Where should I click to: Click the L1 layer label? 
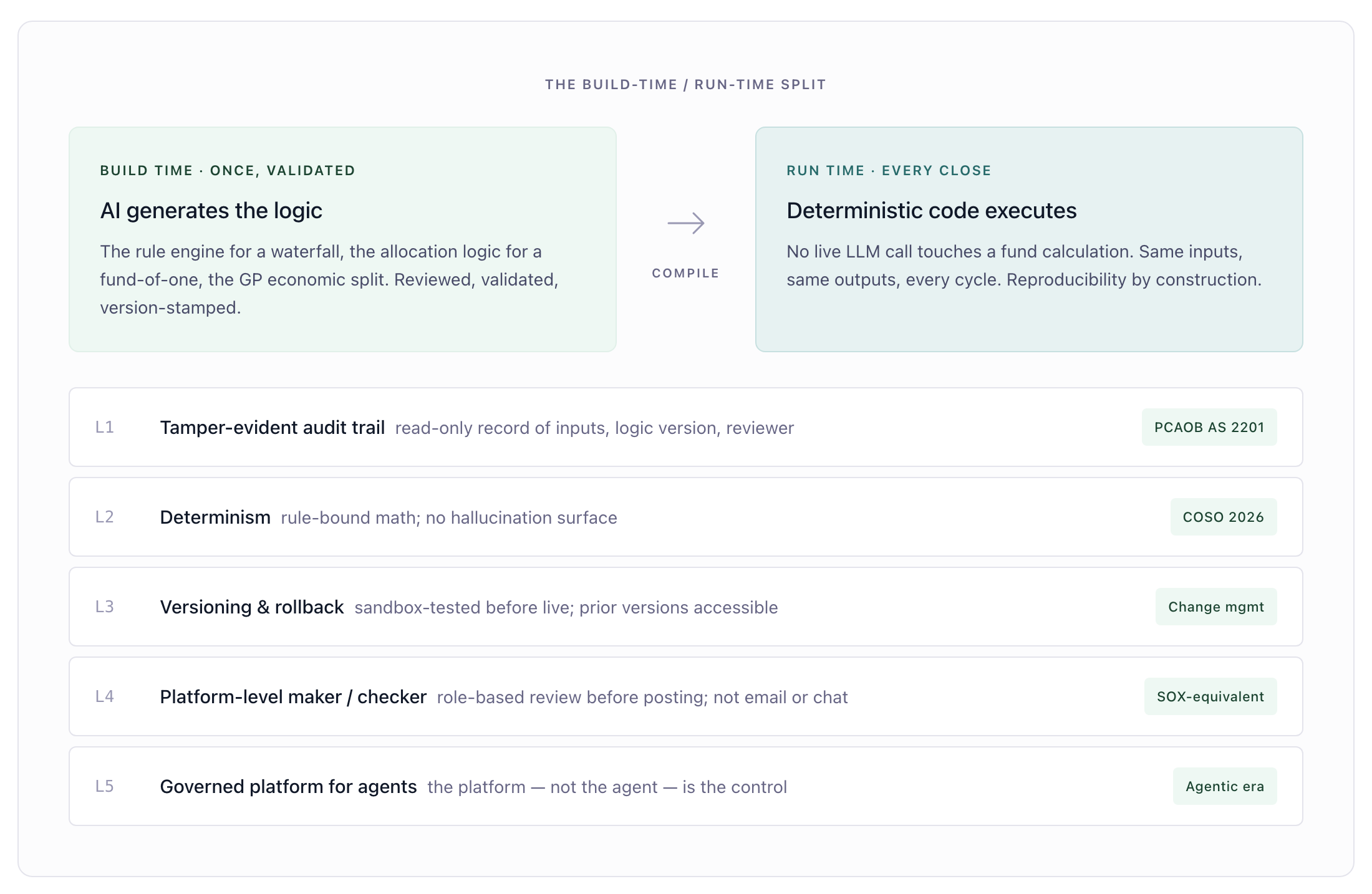[x=105, y=427]
